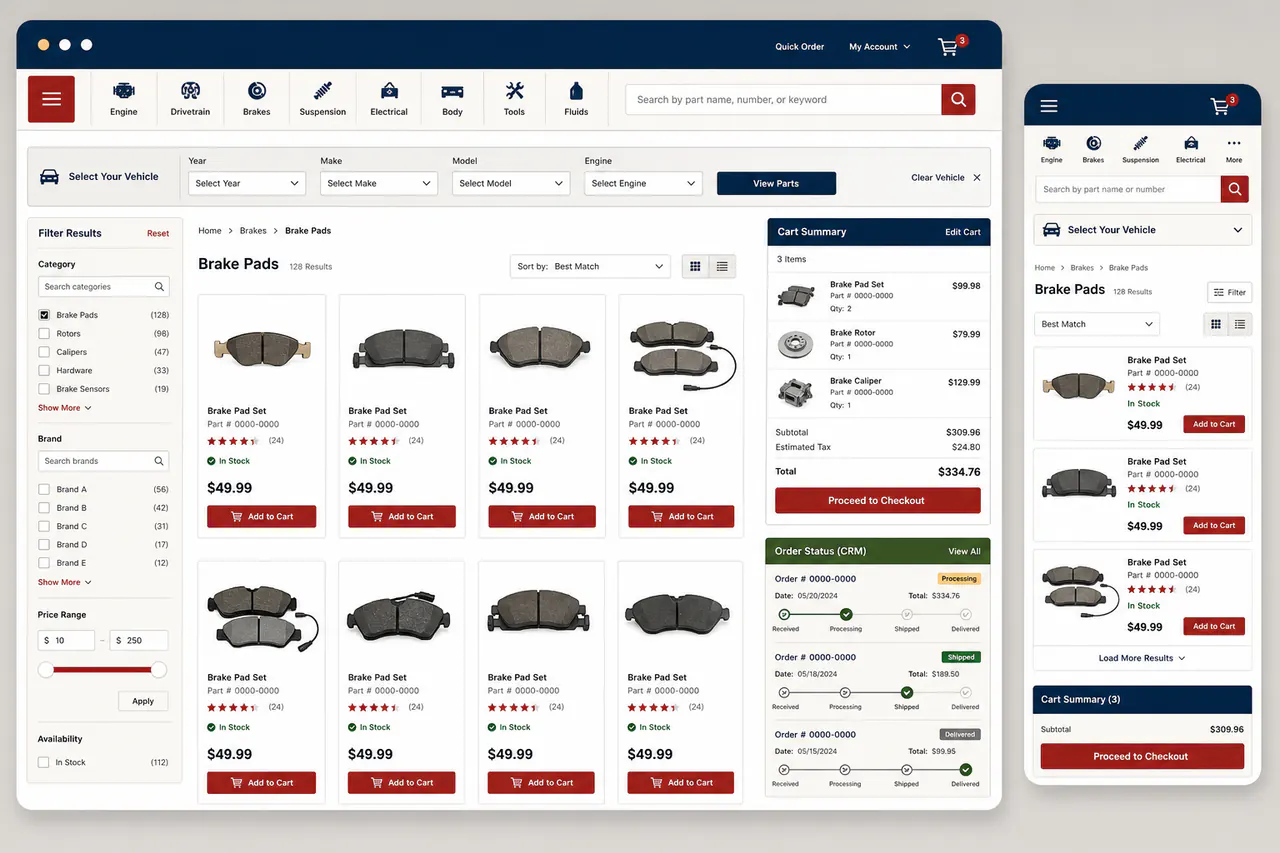The height and width of the screenshot is (853, 1280).
Task: Click View All in Order Status panel
Action: coord(964,551)
